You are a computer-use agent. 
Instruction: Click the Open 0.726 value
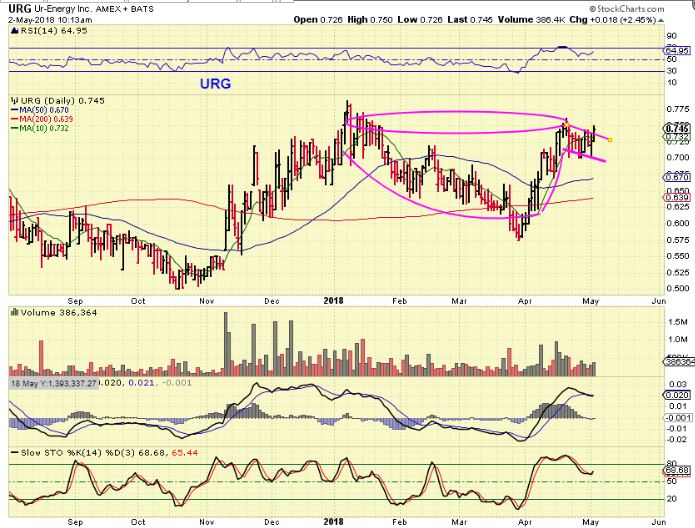[x=318, y=20]
